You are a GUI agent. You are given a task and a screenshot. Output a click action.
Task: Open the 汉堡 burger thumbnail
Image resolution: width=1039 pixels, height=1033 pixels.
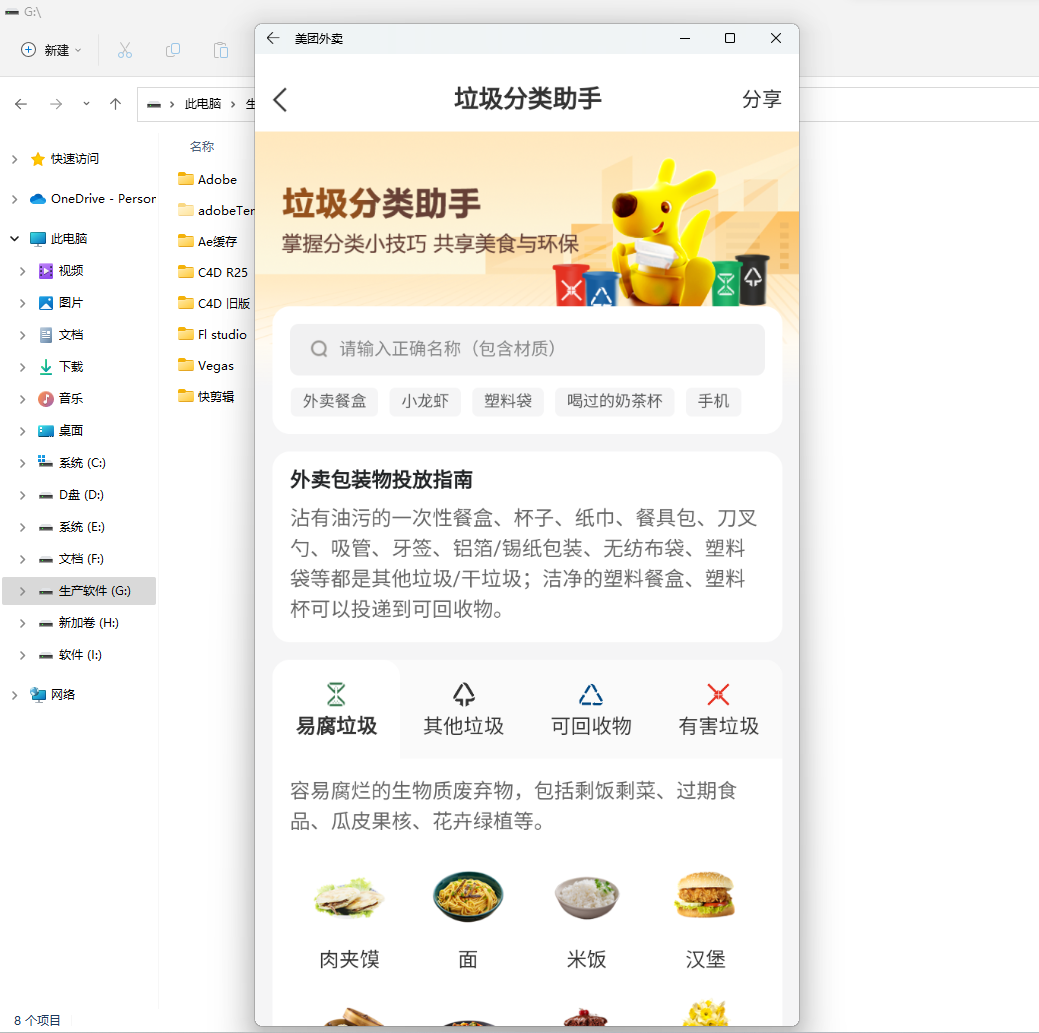(705, 895)
